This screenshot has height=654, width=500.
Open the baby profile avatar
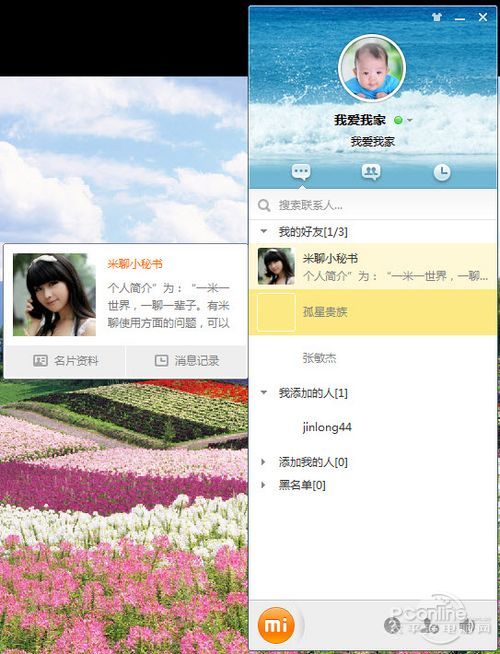click(x=372, y=68)
